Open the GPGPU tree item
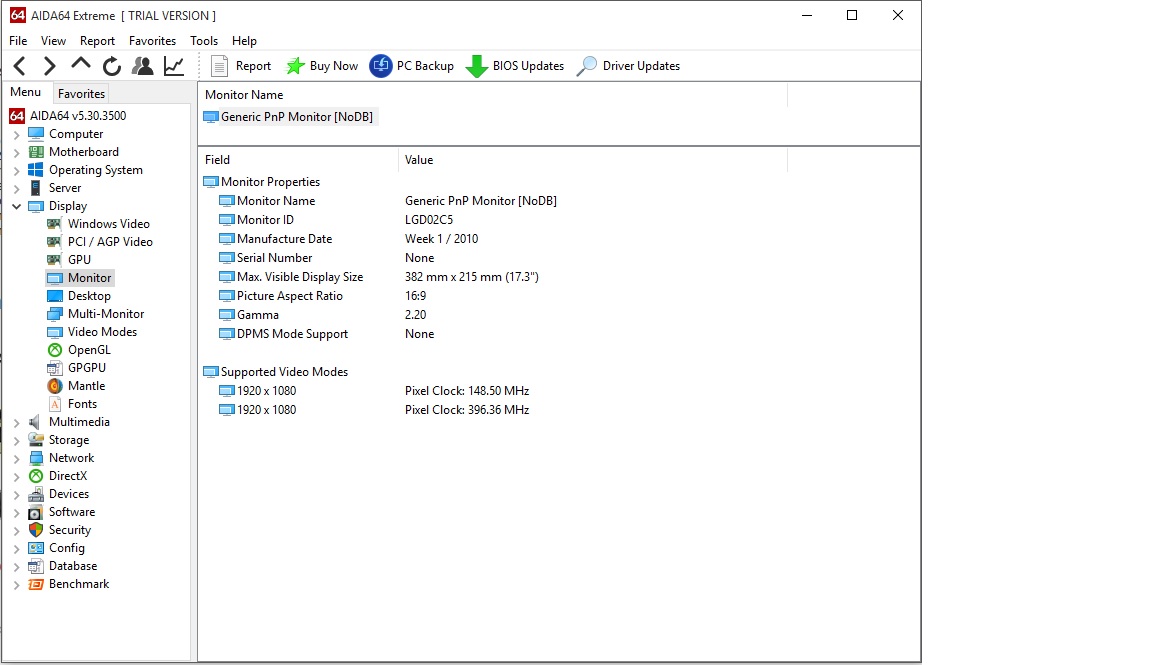 pos(77,368)
